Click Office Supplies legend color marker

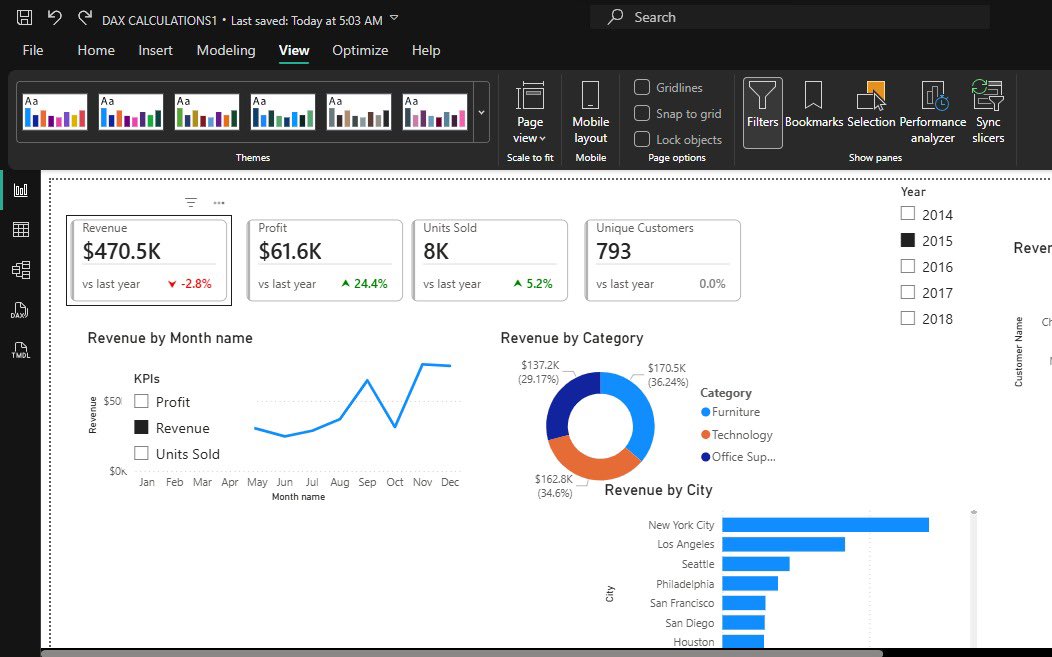(705, 457)
